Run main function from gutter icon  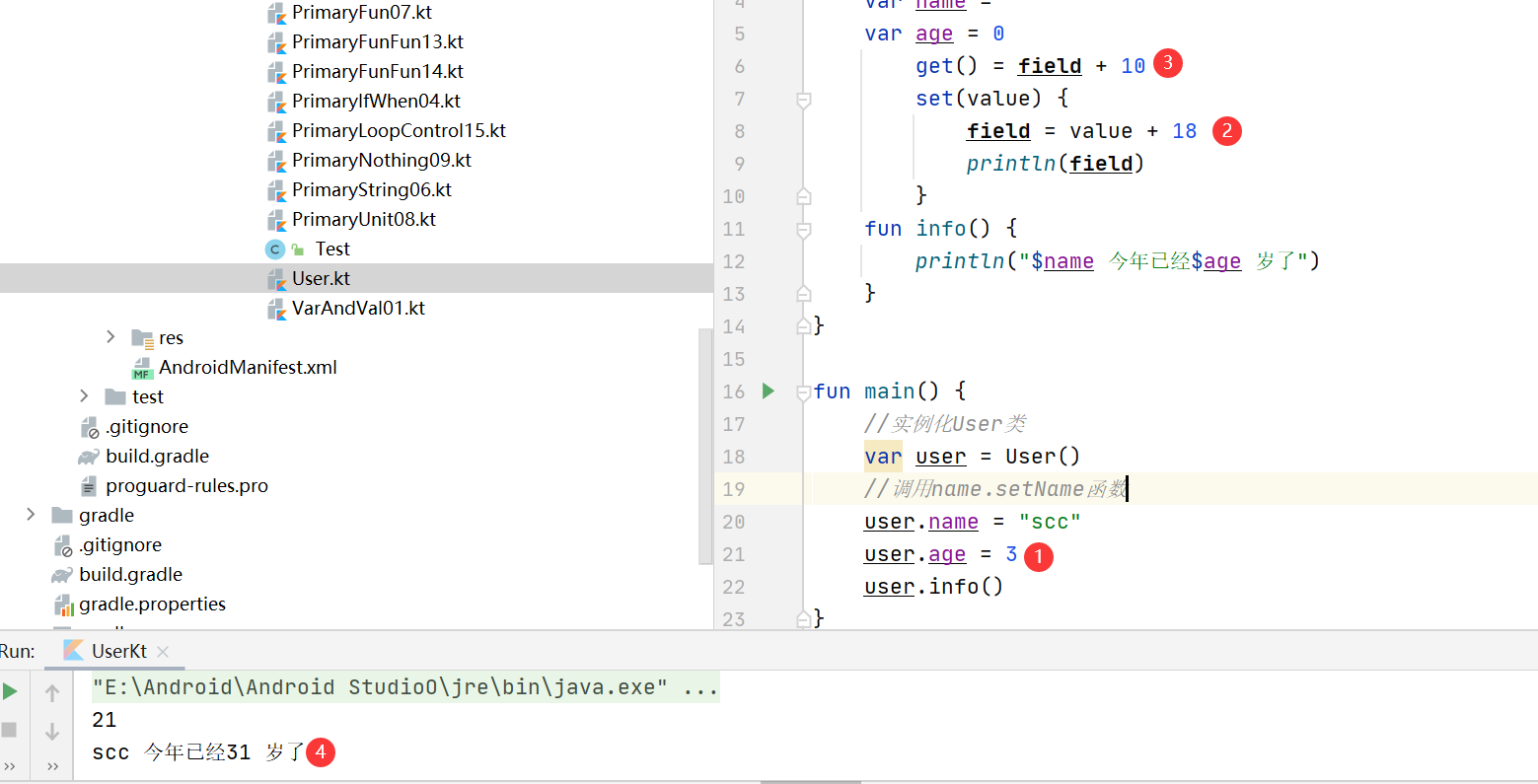(769, 392)
